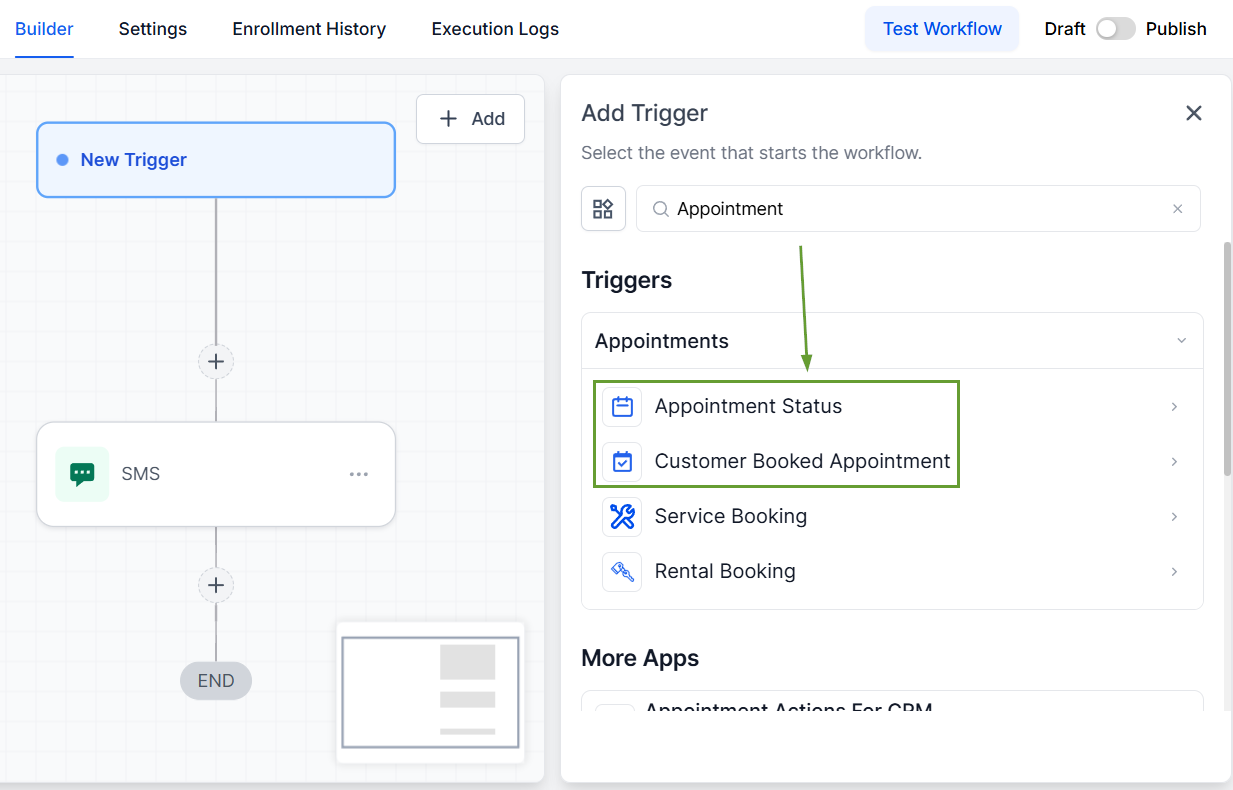Click the Service Booking wrench icon
The image size is (1233, 790).
(x=622, y=516)
